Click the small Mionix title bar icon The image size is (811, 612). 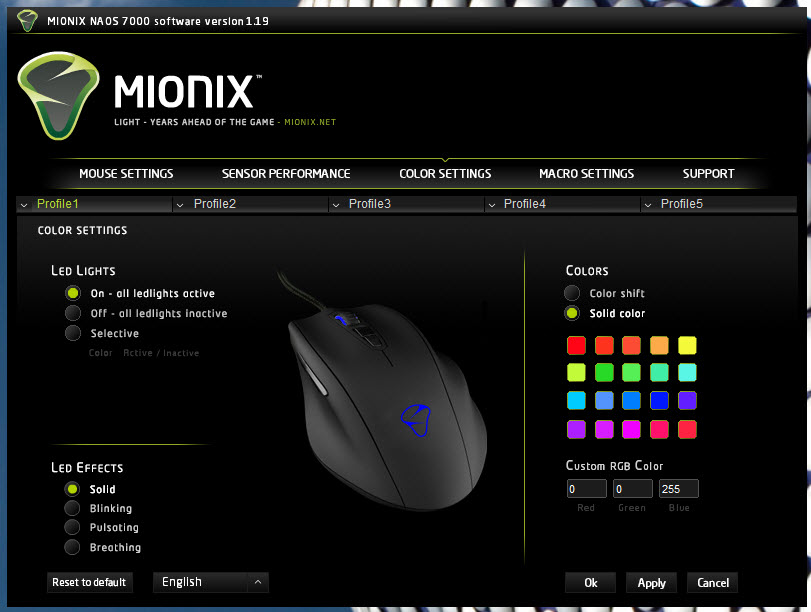point(27,21)
